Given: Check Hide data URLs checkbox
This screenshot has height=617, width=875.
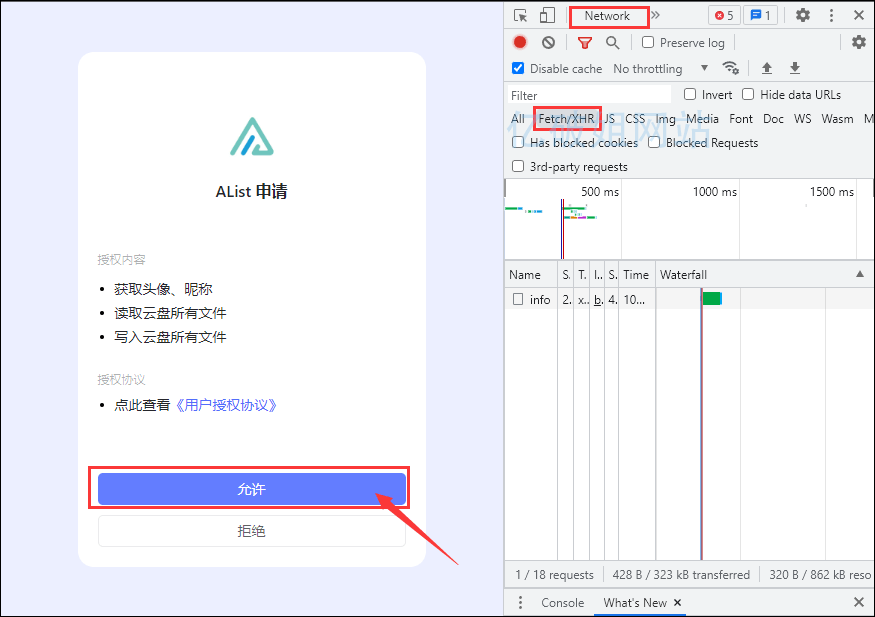Looking at the screenshot, I should (x=748, y=94).
